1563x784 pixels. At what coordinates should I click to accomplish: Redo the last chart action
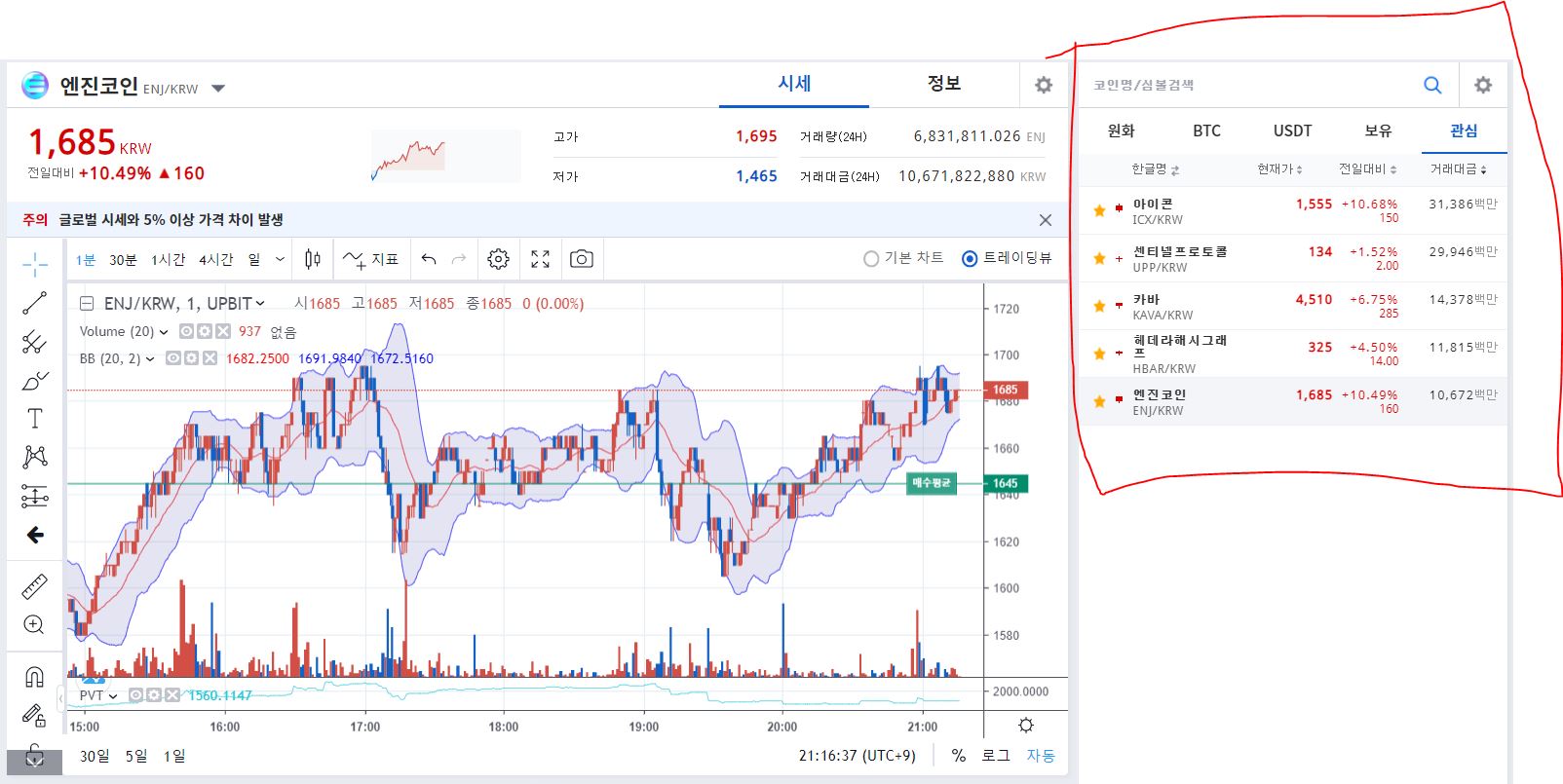point(459,259)
